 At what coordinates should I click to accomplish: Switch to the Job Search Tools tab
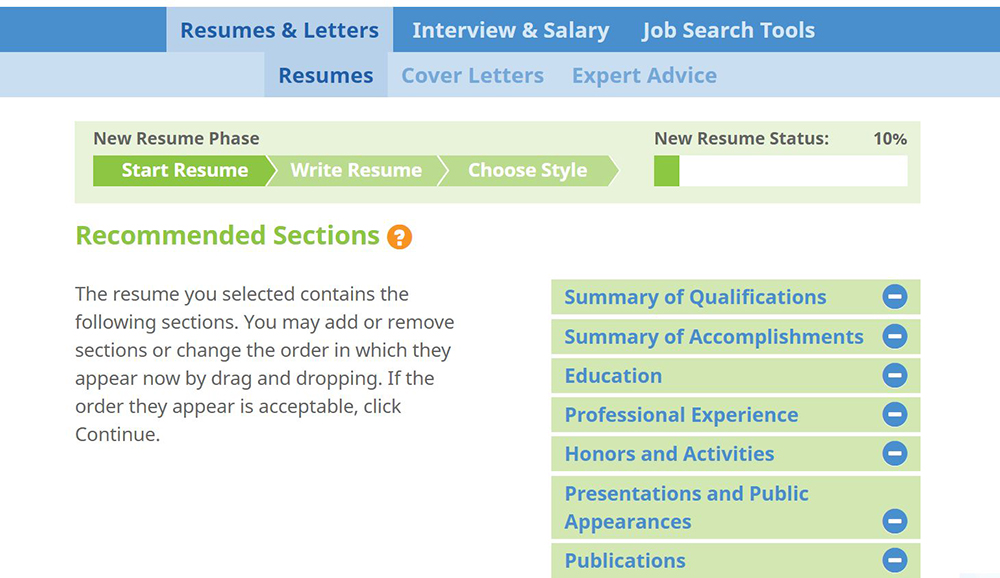728,30
